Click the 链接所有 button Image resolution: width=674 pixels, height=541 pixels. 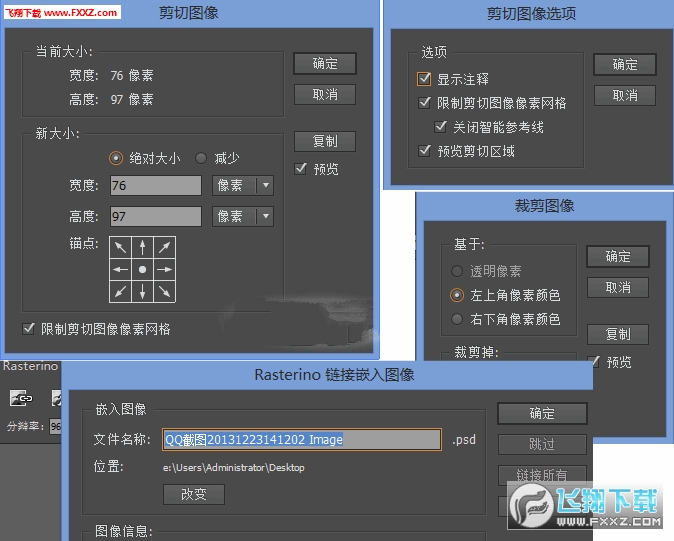click(542, 475)
